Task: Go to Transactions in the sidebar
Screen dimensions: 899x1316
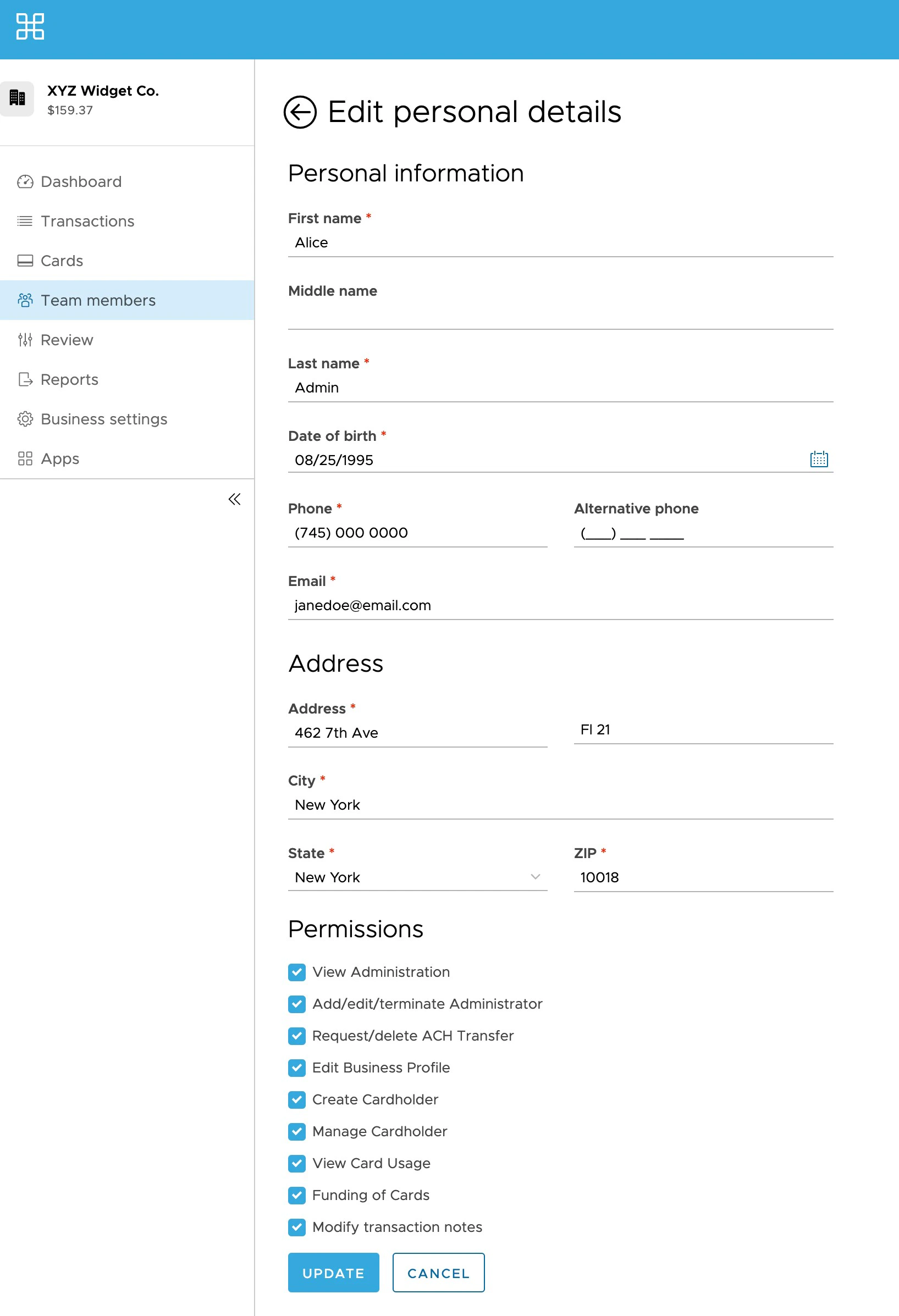Action: 127,222
